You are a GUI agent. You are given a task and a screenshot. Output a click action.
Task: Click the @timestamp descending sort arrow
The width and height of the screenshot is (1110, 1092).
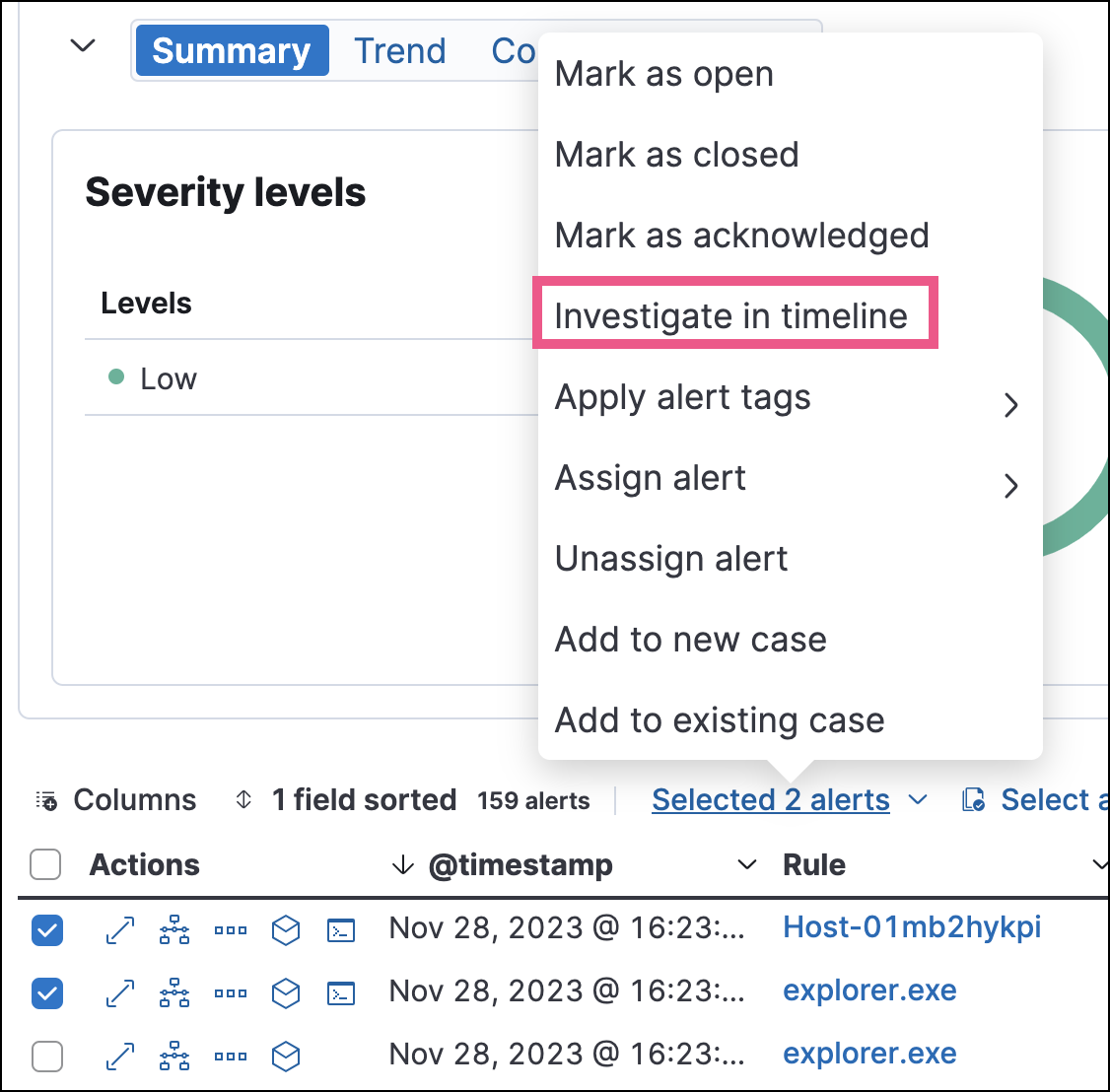point(403,864)
